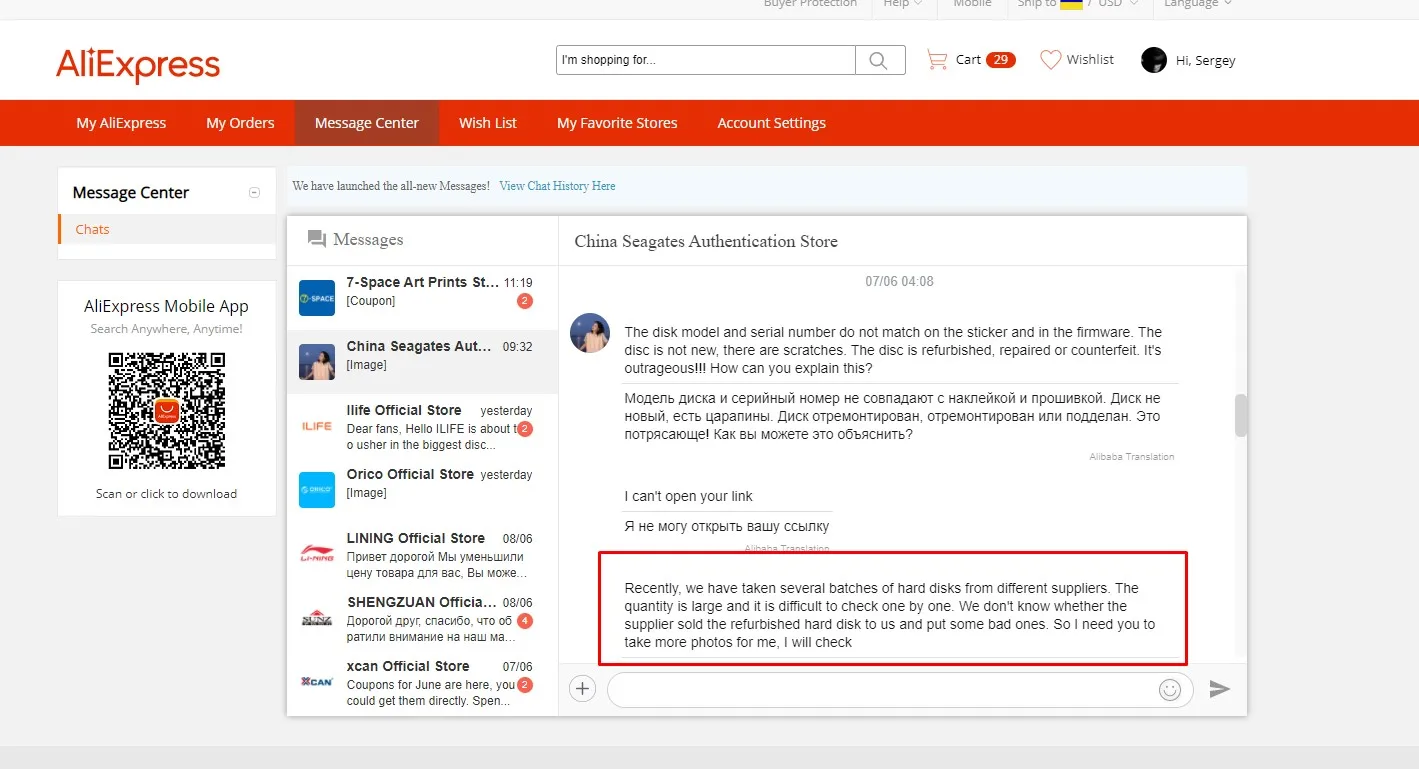
Task: Click the Scan or click to download link
Action: coord(167,494)
